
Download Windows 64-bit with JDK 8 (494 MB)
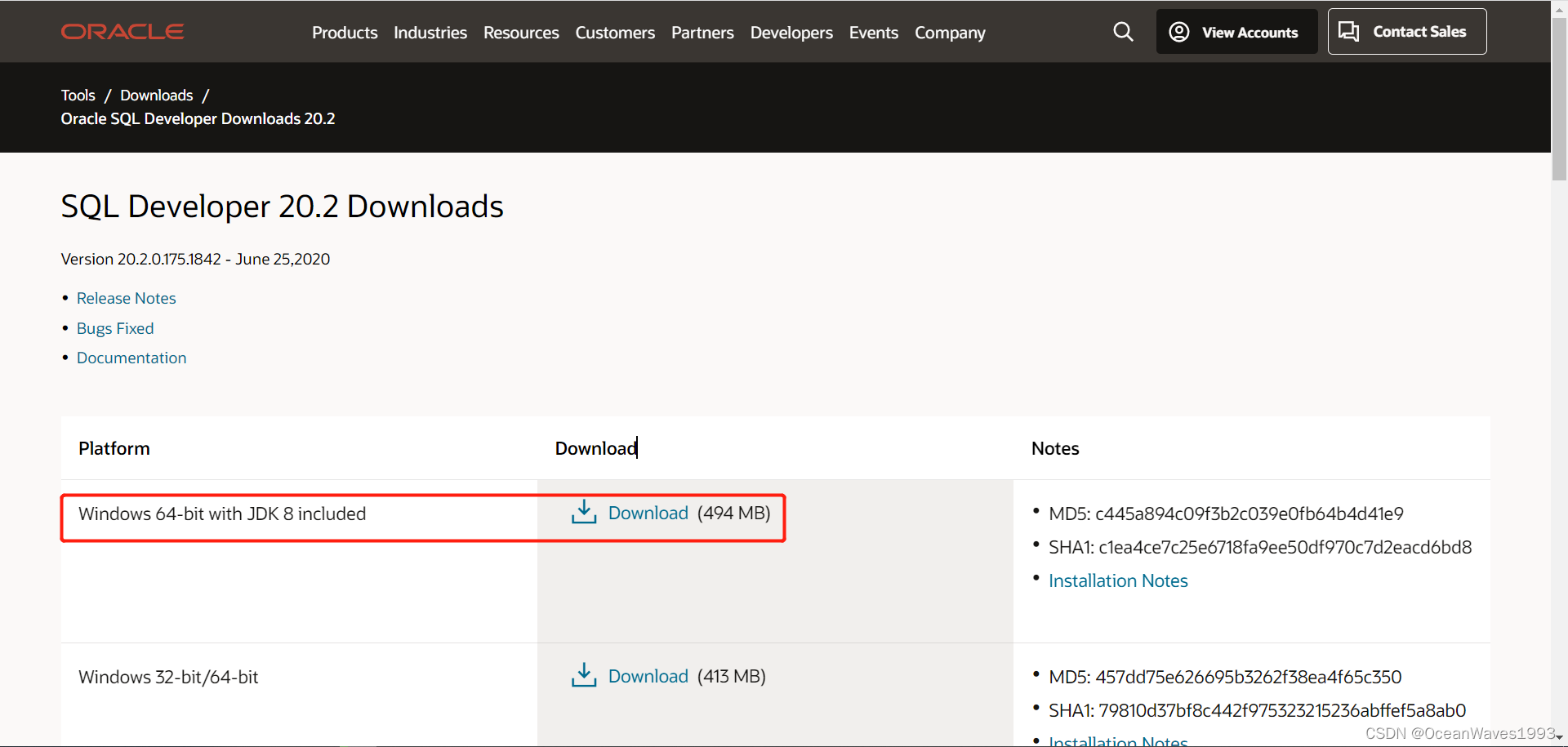point(648,513)
